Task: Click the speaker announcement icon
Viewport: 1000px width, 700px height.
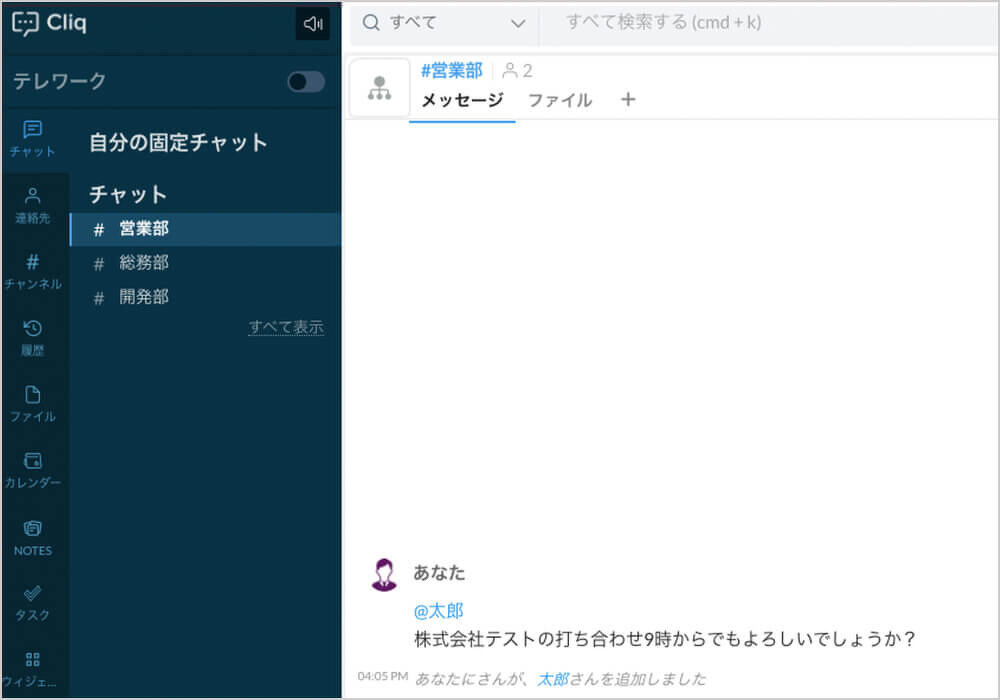Action: pyautogui.click(x=312, y=24)
